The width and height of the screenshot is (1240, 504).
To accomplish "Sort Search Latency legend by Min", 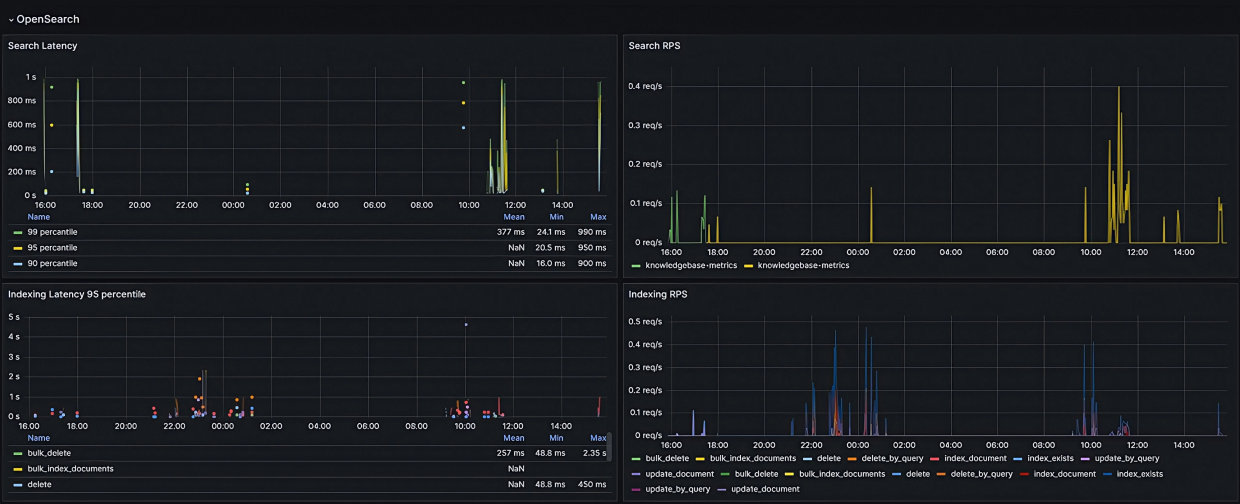I will coord(556,217).
